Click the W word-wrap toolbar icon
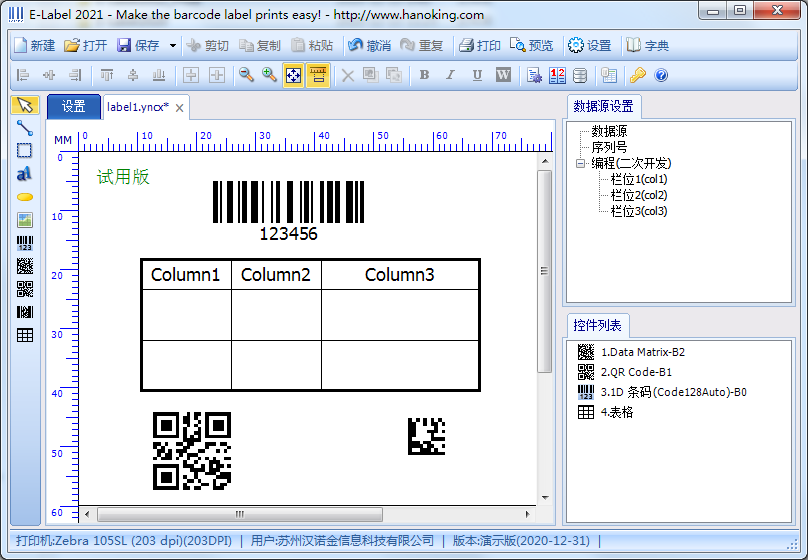Screen dimensions: 808x560 pos(503,75)
